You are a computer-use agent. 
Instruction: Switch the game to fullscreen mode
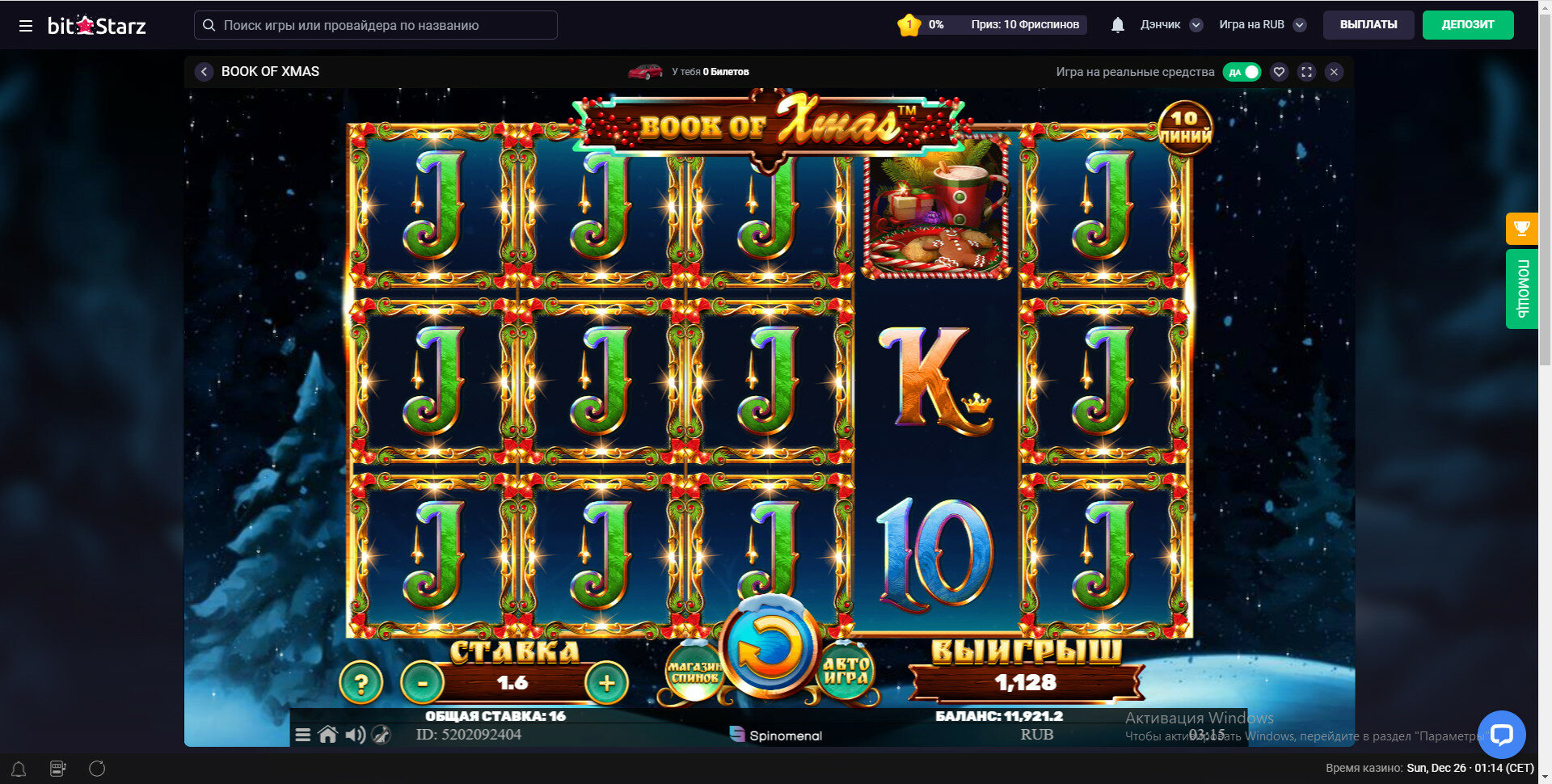[1306, 72]
